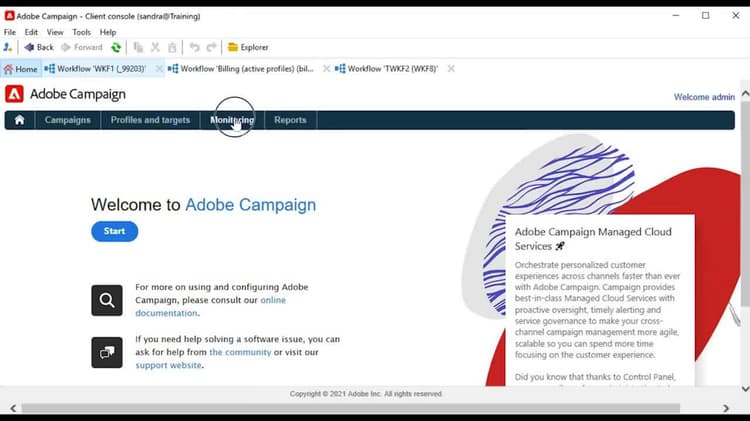Click the 'Welcome to Adobe Campaign' heading

coord(203,205)
